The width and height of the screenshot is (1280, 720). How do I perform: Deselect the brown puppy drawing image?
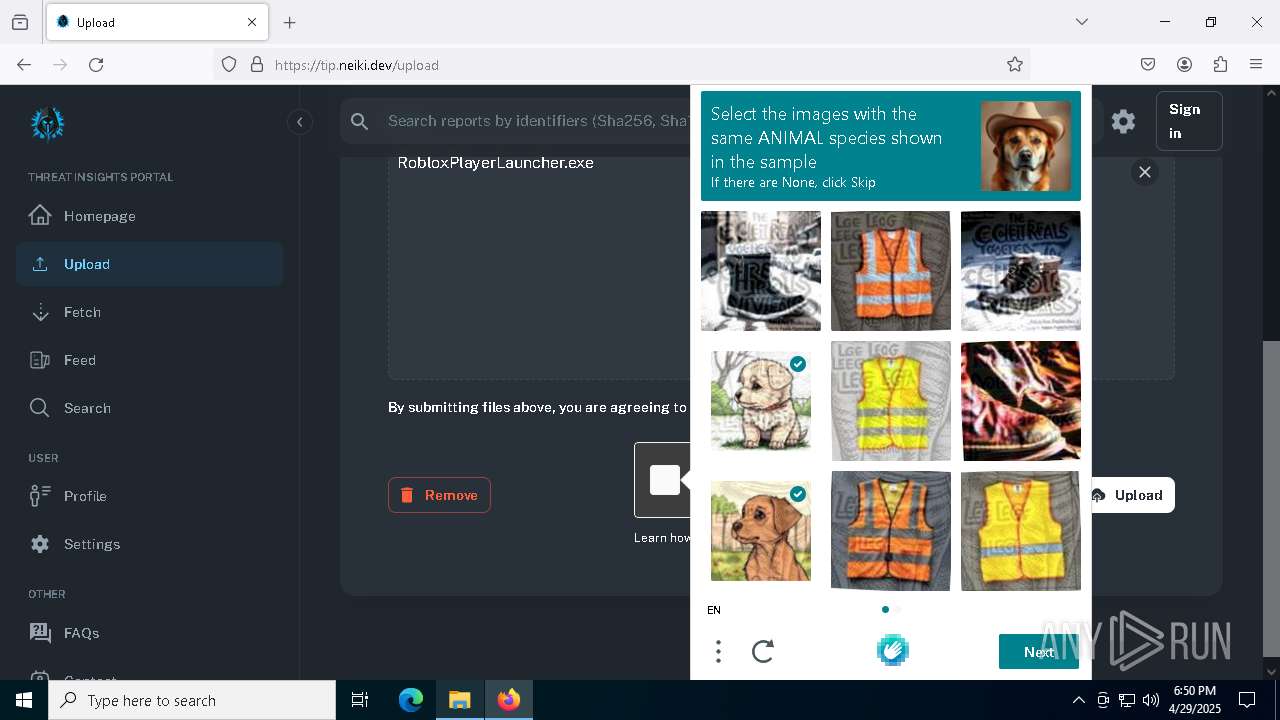[x=761, y=531]
